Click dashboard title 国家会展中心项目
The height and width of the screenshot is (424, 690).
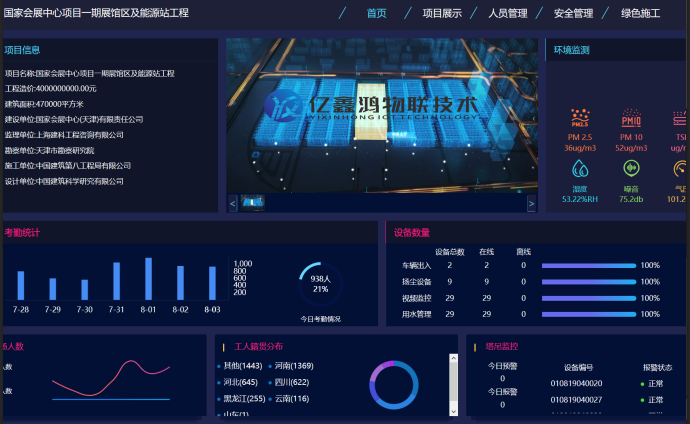[x=96, y=13]
